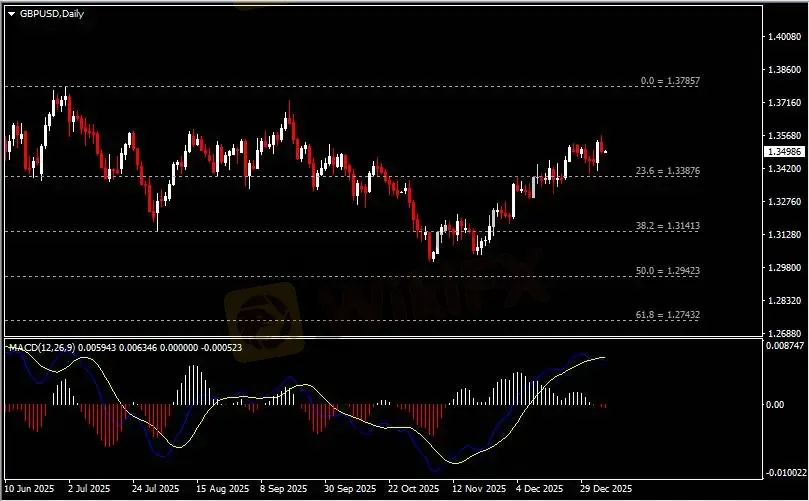The width and height of the screenshot is (809, 501).
Task: Click the 10 Jun 2025 date label
Action: coord(28,490)
